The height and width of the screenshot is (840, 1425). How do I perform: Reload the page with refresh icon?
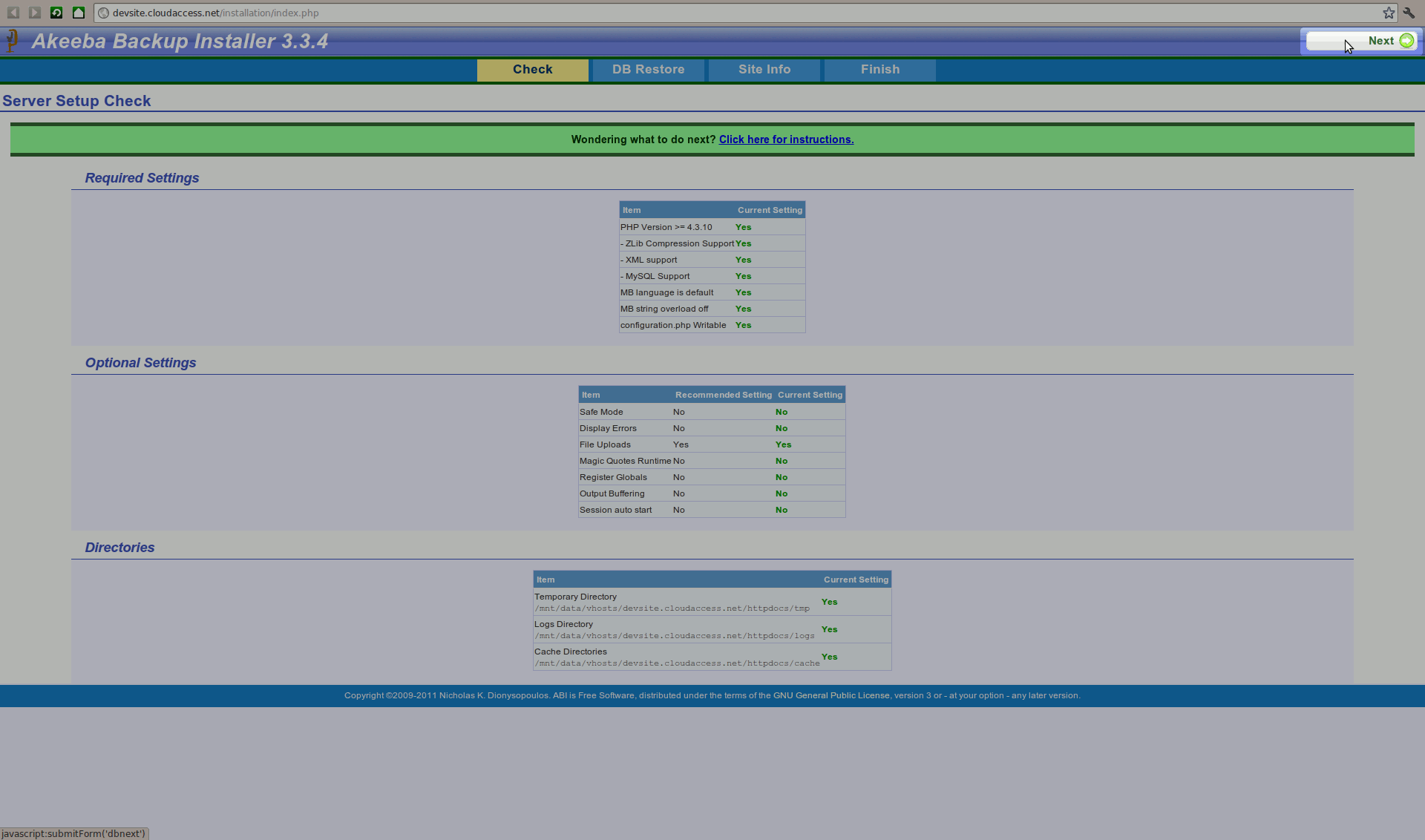pos(56,13)
